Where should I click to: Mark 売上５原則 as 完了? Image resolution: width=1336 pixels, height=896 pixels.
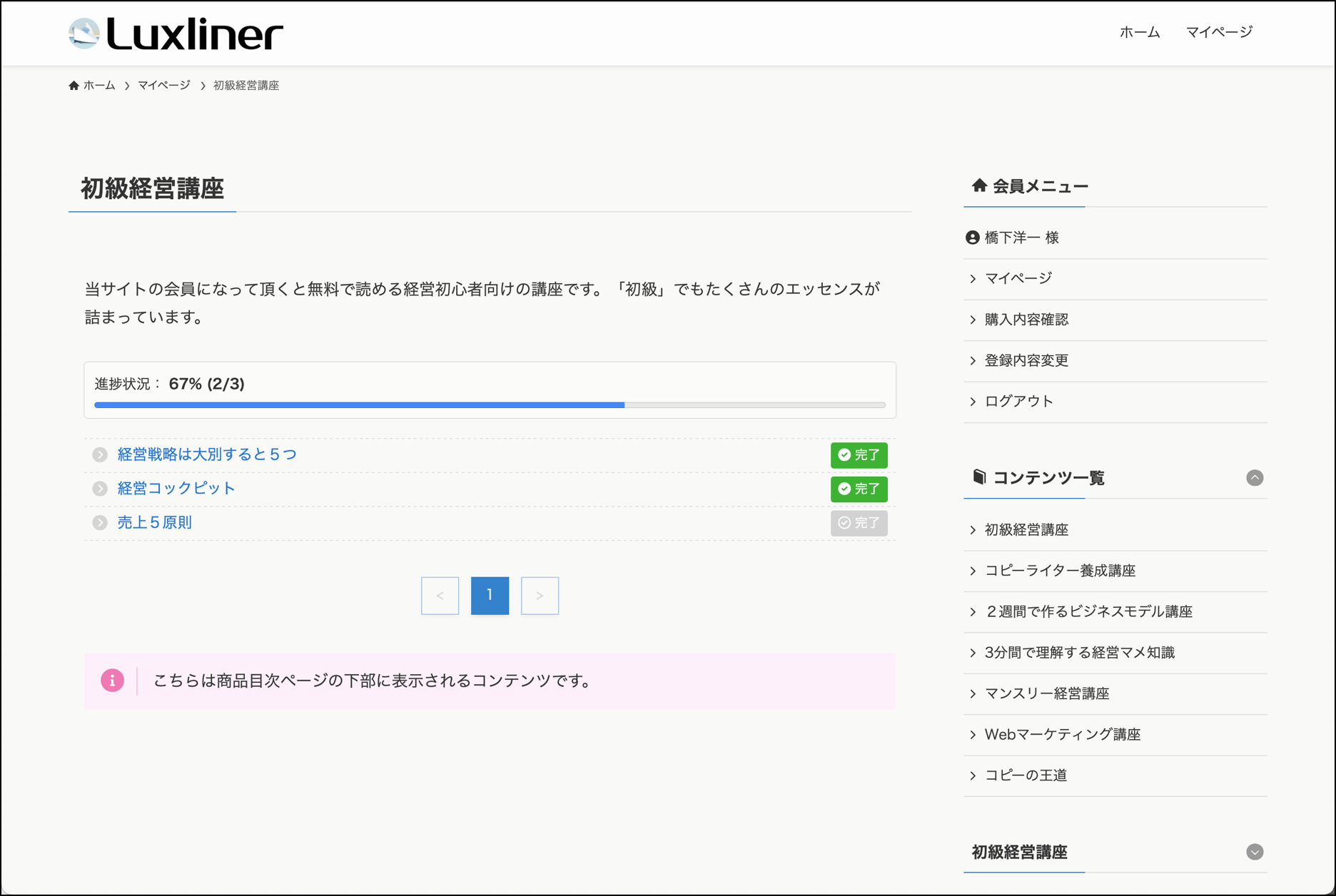(x=859, y=523)
